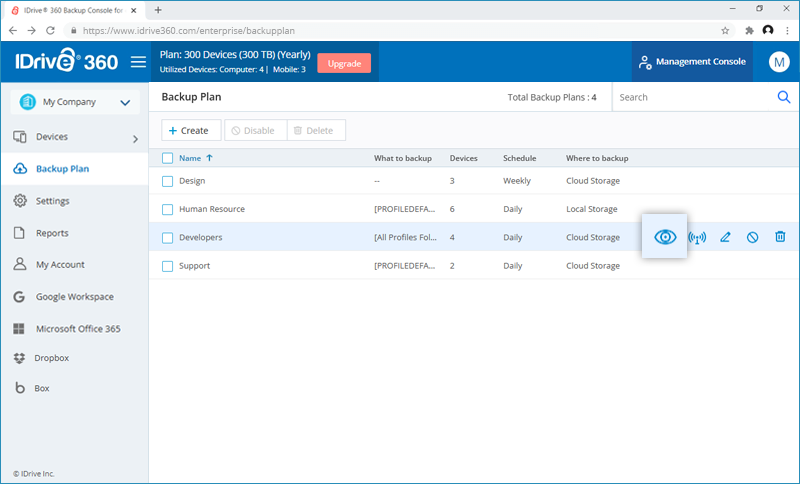Viewport: 800px width, 484px height.
Task: Click the Create backup plan button
Action: pos(189,130)
